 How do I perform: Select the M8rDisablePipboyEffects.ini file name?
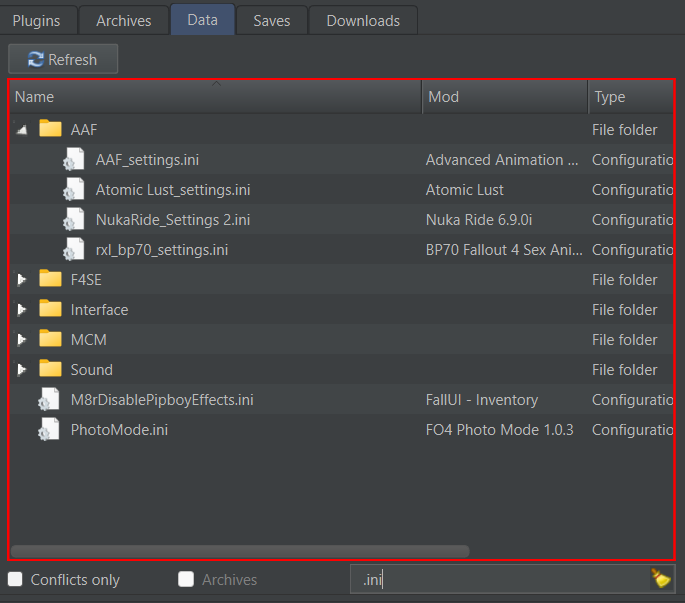click(162, 400)
